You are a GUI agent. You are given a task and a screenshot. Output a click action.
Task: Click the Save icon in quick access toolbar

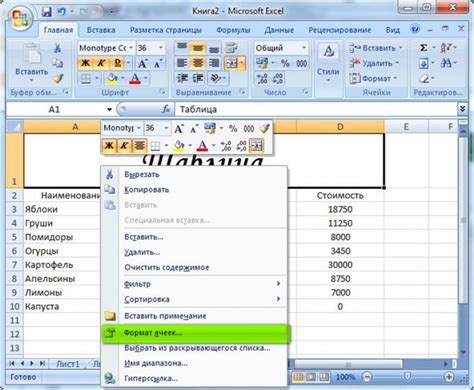point(46,12)
